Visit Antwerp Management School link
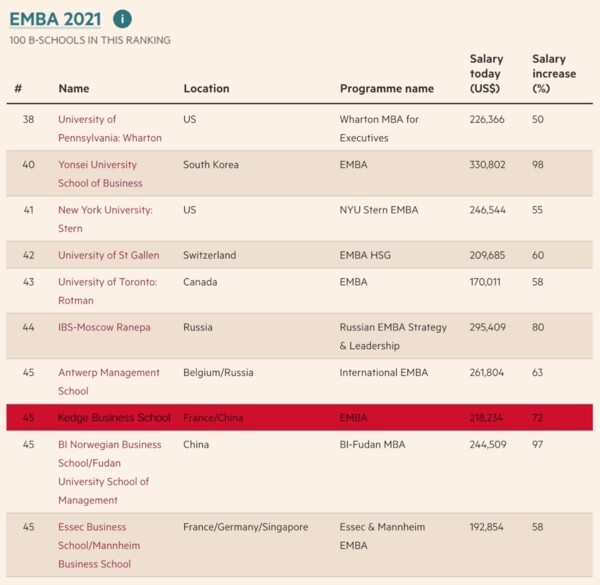This screenshot has width=600, height=585. tap(108, 381)
